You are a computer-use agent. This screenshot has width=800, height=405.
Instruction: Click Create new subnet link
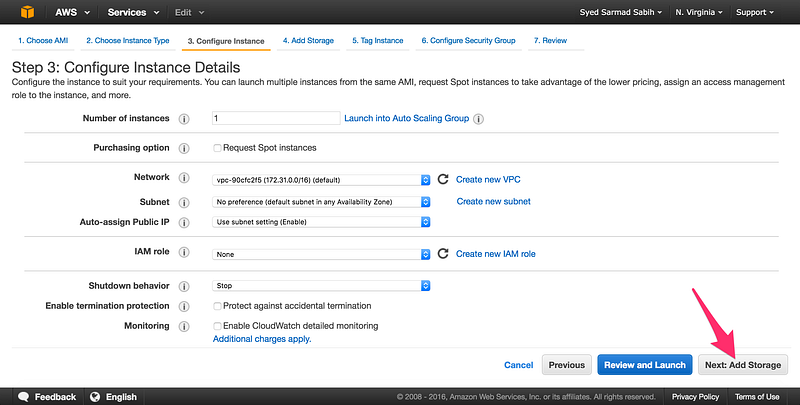[493, 201]
